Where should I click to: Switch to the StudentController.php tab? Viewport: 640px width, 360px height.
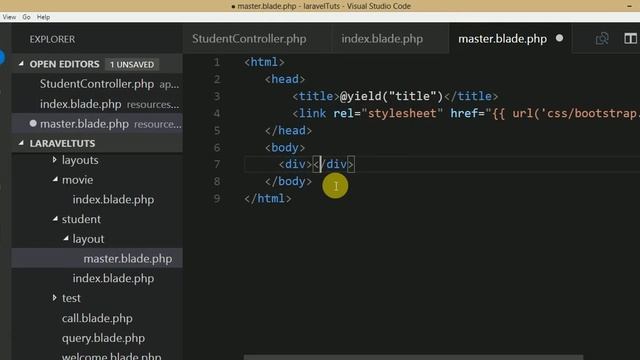pos(249,39)
